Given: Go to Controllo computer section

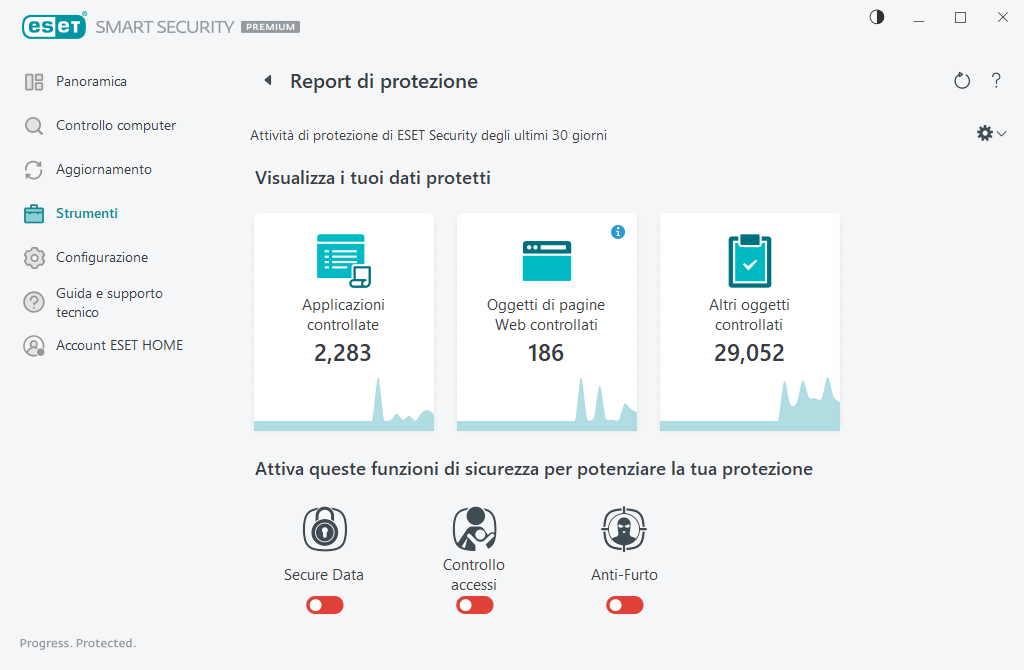Looking at the screenshot, I should click(115, 126).
